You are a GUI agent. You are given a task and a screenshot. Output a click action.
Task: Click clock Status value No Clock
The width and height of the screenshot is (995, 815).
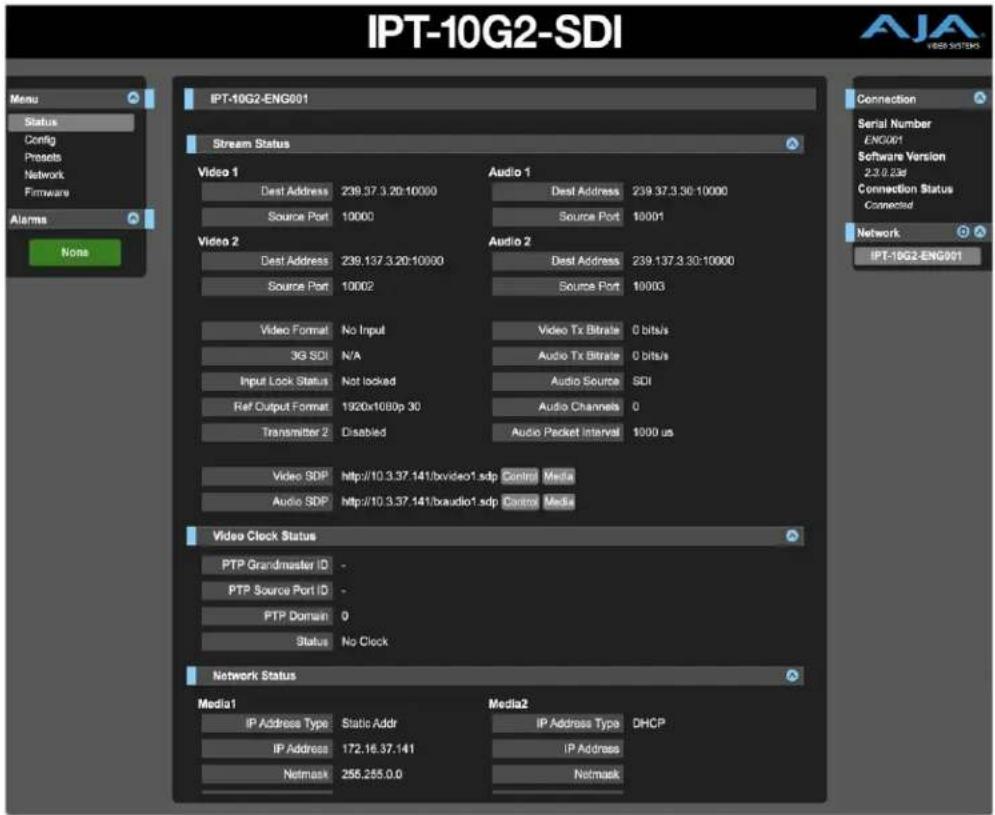click(365, 641)
